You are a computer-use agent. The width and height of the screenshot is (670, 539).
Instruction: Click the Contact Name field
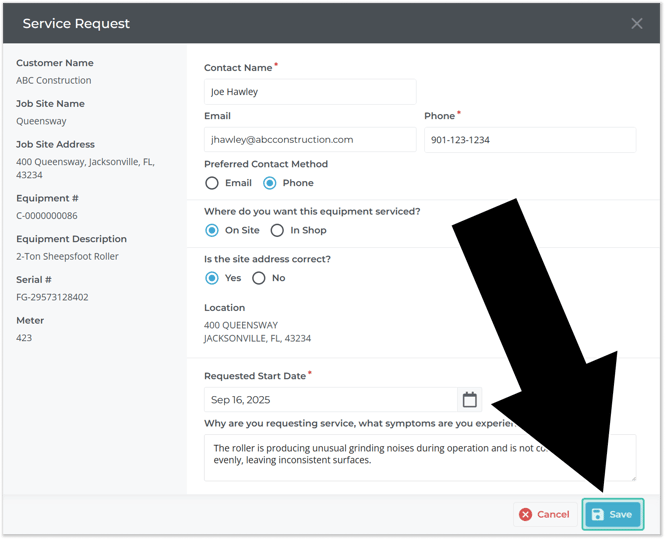310,92
